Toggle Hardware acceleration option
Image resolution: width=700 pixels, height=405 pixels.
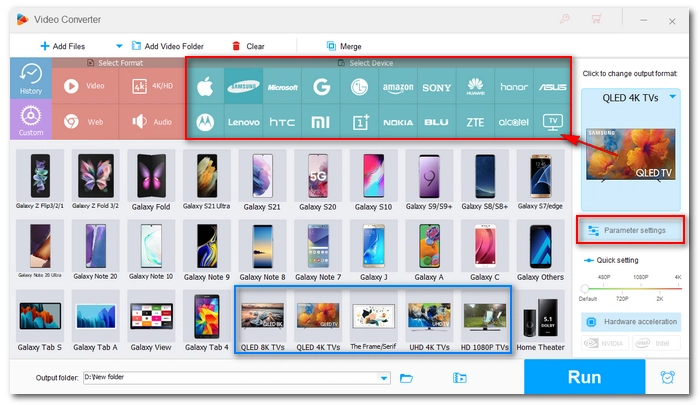[631, 321]
